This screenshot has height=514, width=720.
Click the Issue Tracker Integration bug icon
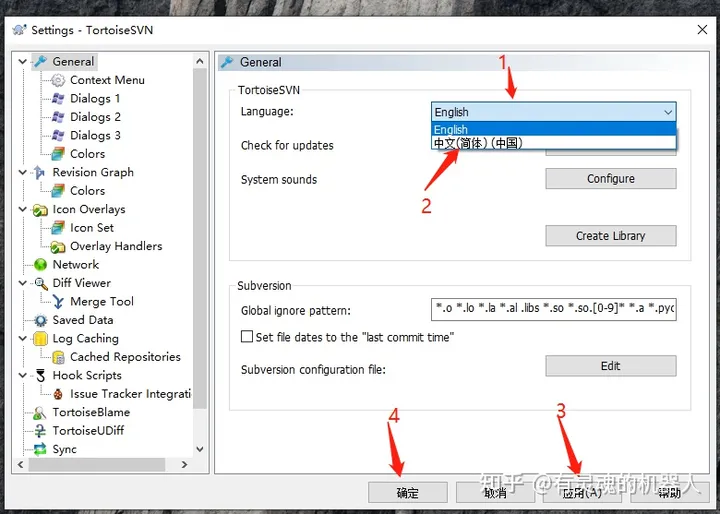click(59, 394)
